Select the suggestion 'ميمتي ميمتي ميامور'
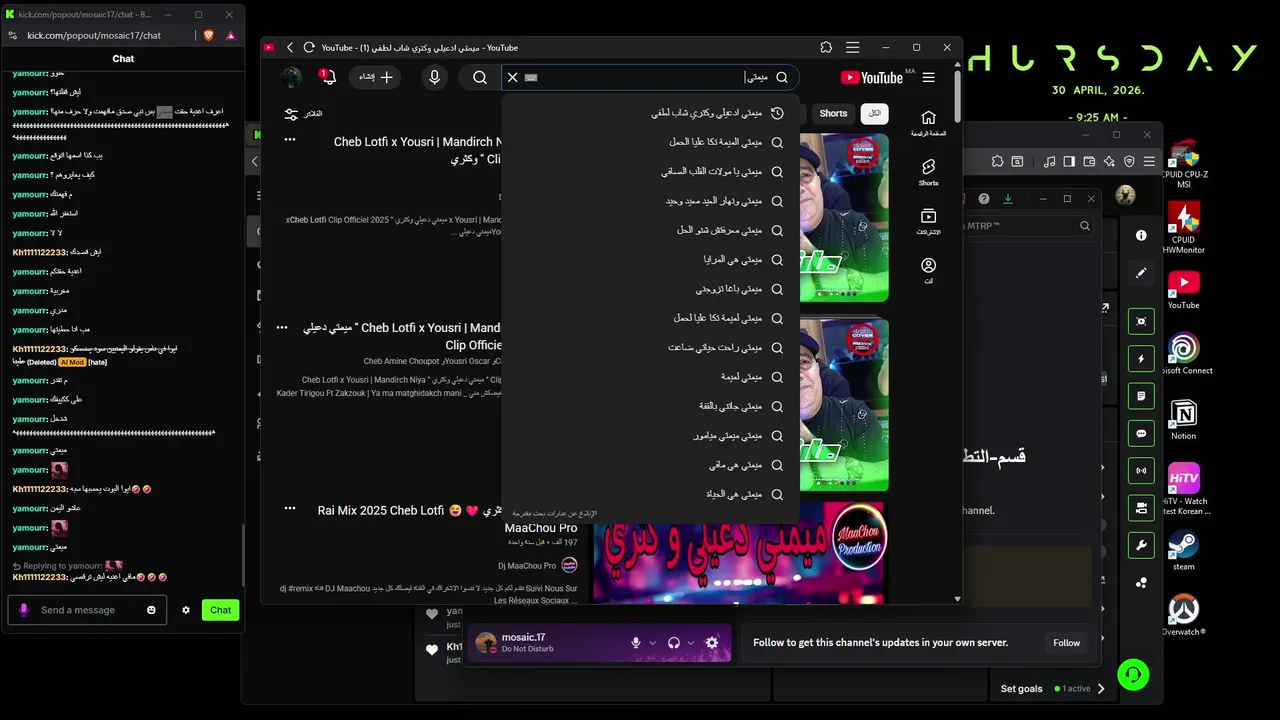 click(x=650, y=436)
